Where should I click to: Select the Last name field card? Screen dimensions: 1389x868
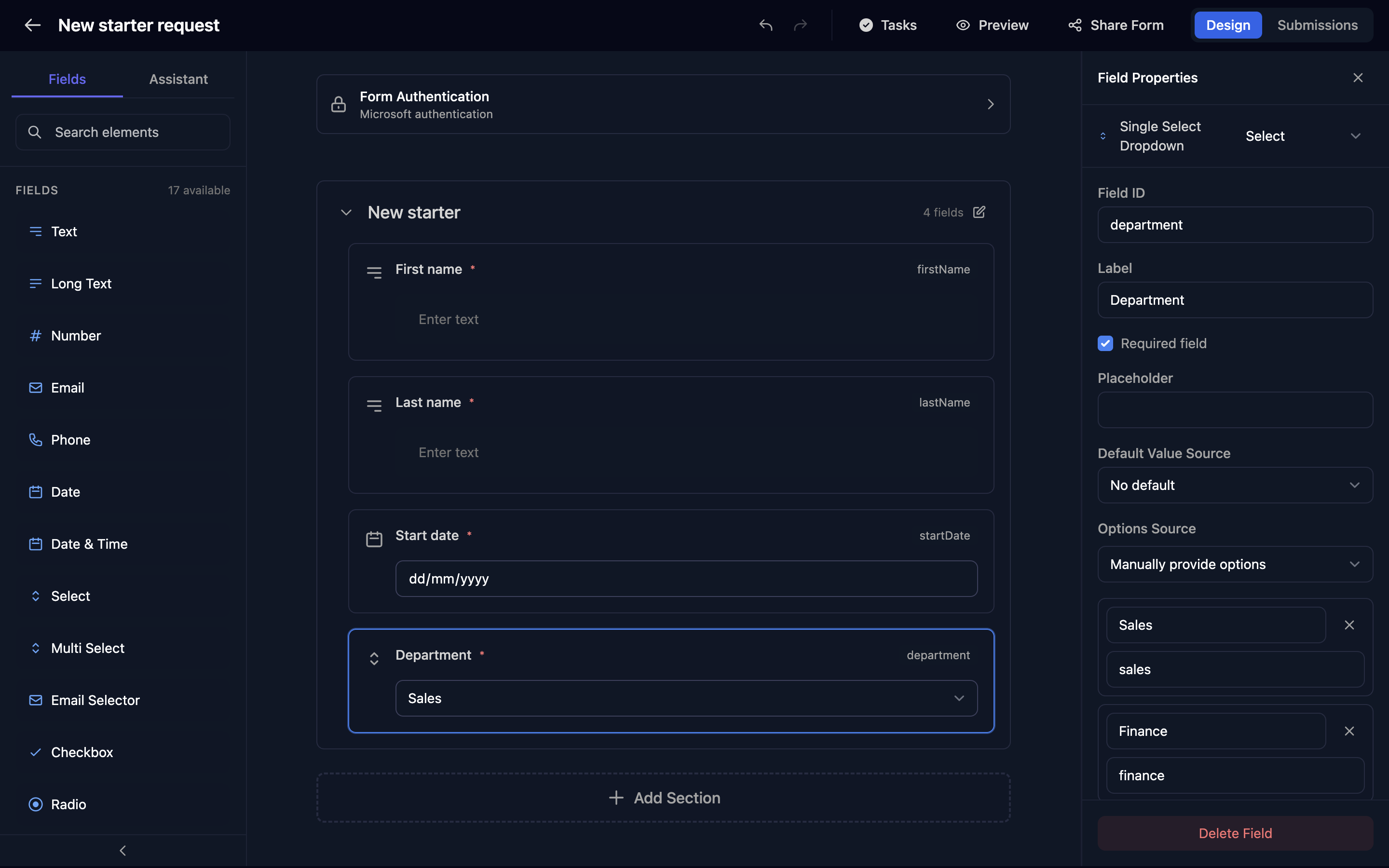click(671, 435)
